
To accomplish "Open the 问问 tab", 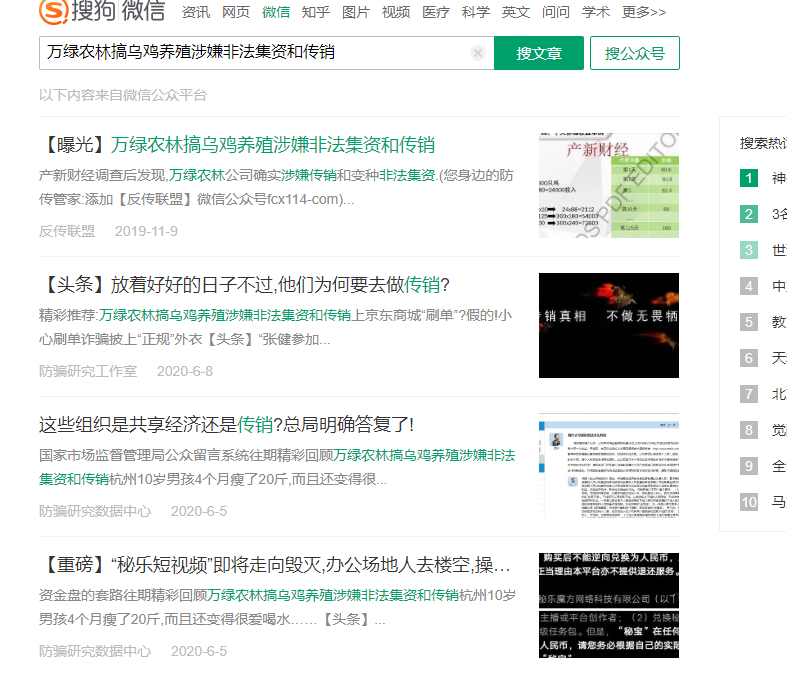I will coord(556,12).
